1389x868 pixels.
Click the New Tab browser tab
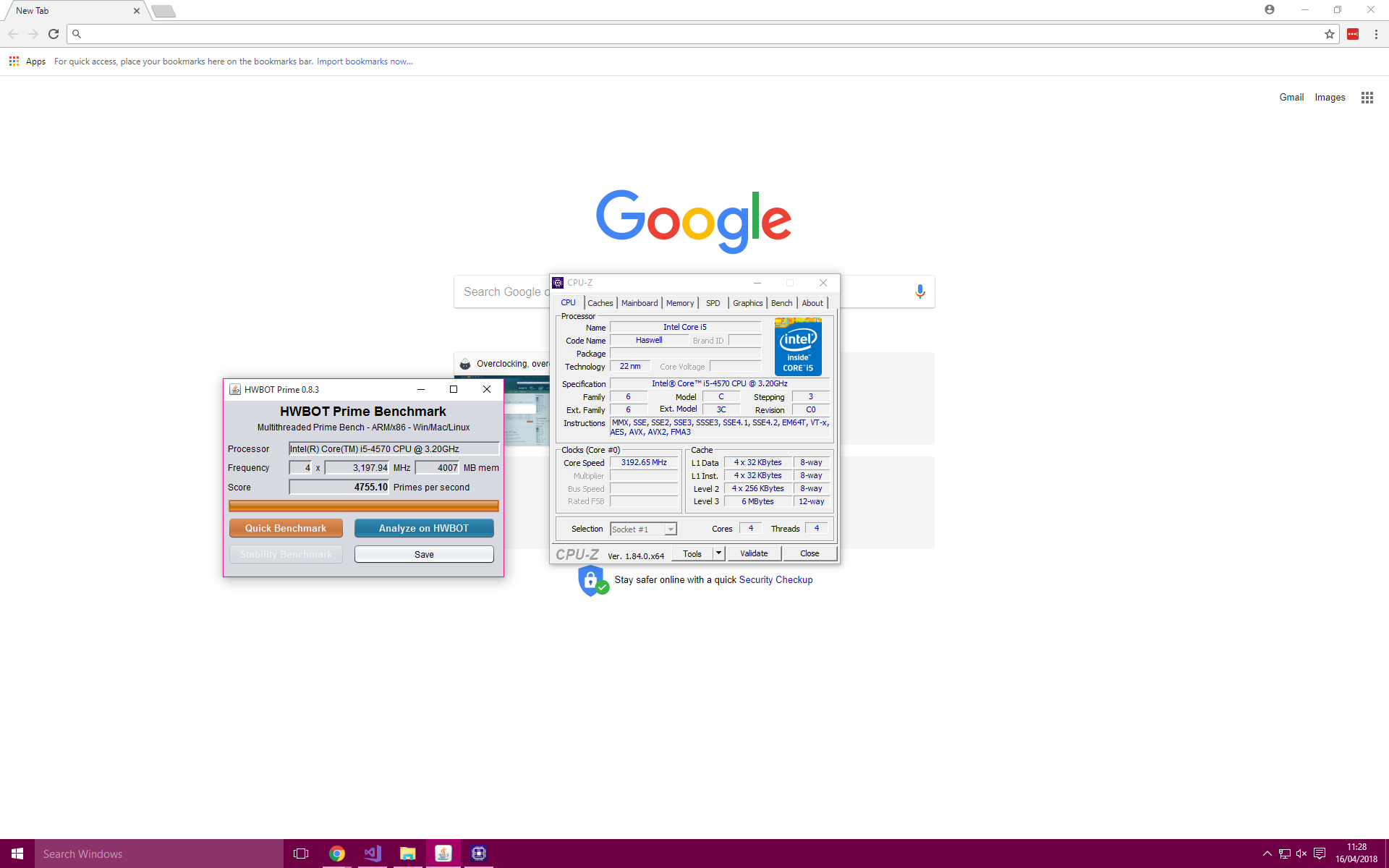click(76, 11)
